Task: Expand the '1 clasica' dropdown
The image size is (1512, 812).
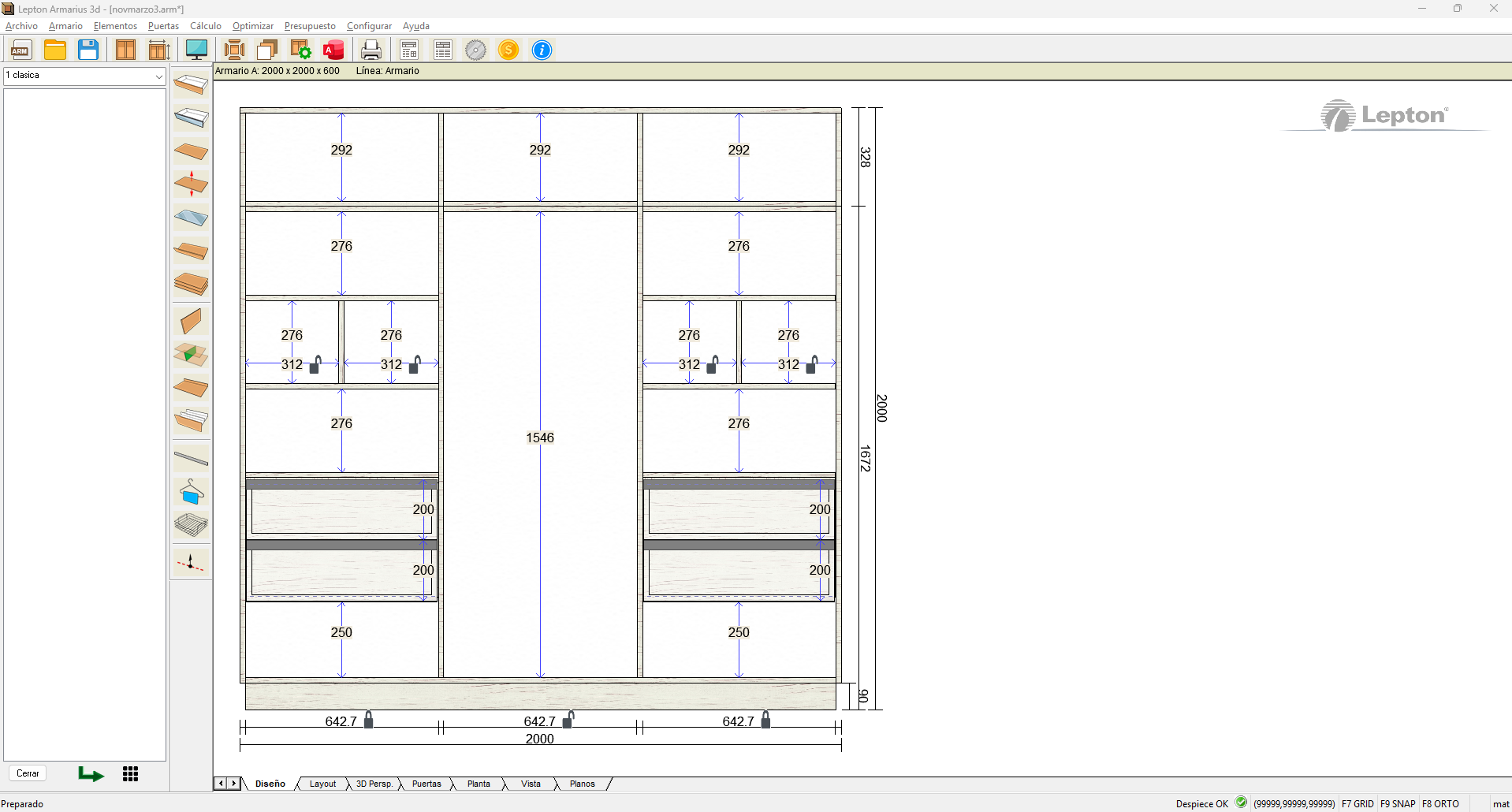Action: pyautogui.click(x=158, y=76)
